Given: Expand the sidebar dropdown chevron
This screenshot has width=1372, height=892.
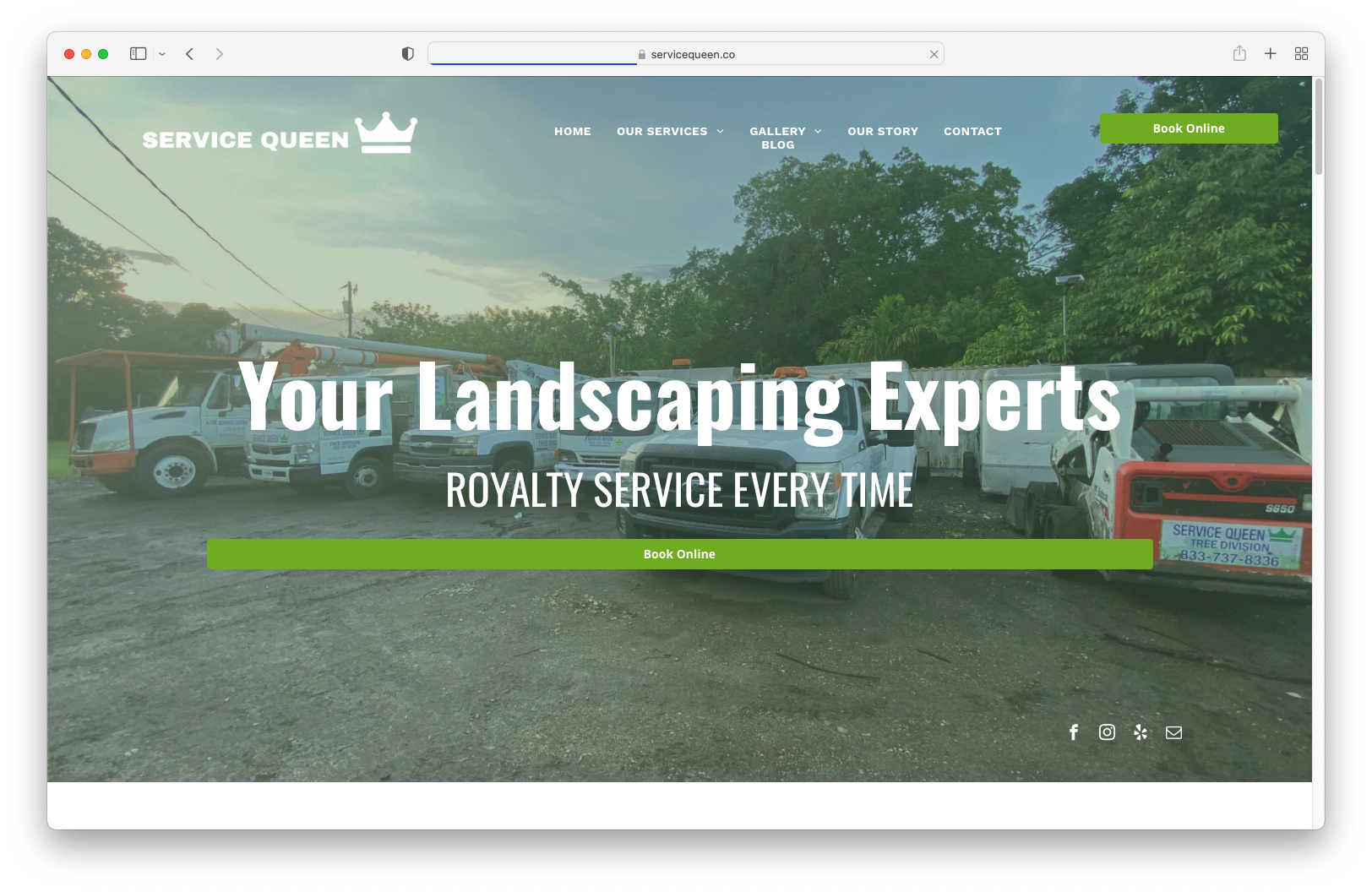Looking at the screenshot, I should click(162, 54).
